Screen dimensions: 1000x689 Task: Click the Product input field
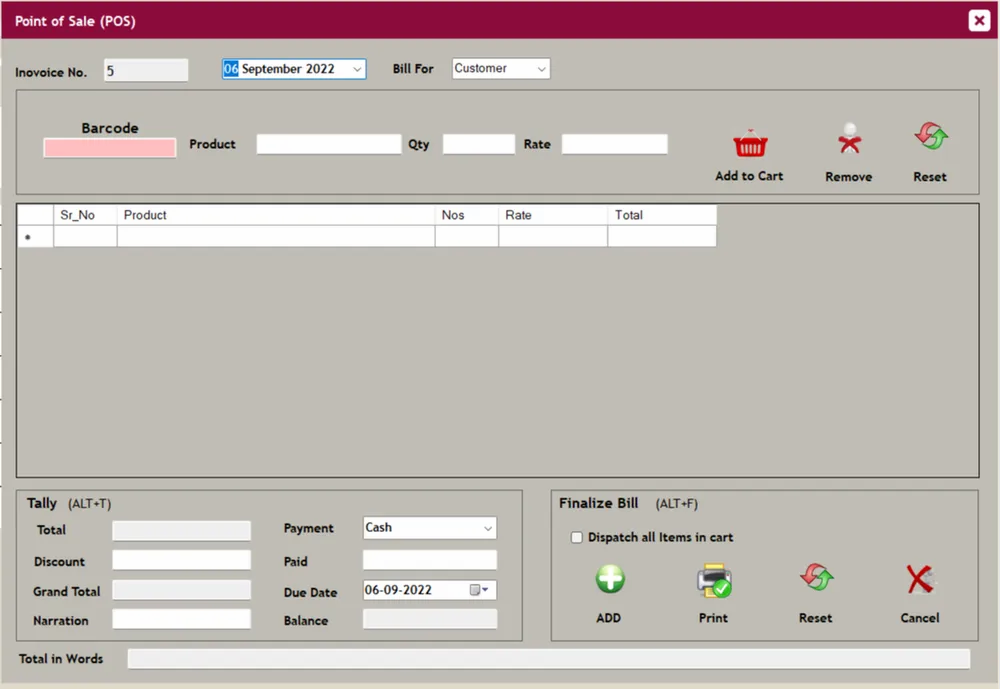point(329,144)
